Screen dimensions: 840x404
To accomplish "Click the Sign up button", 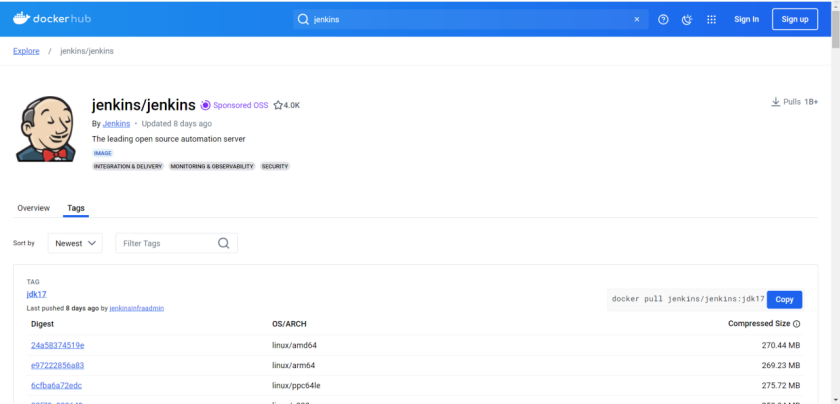I will (794, 19).
